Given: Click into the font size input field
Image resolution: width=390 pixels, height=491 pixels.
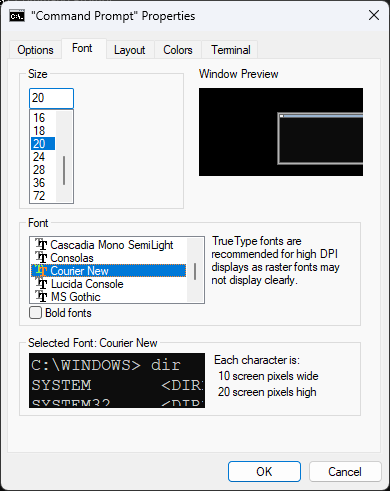Looking at the screenshot, I should 51,98.
